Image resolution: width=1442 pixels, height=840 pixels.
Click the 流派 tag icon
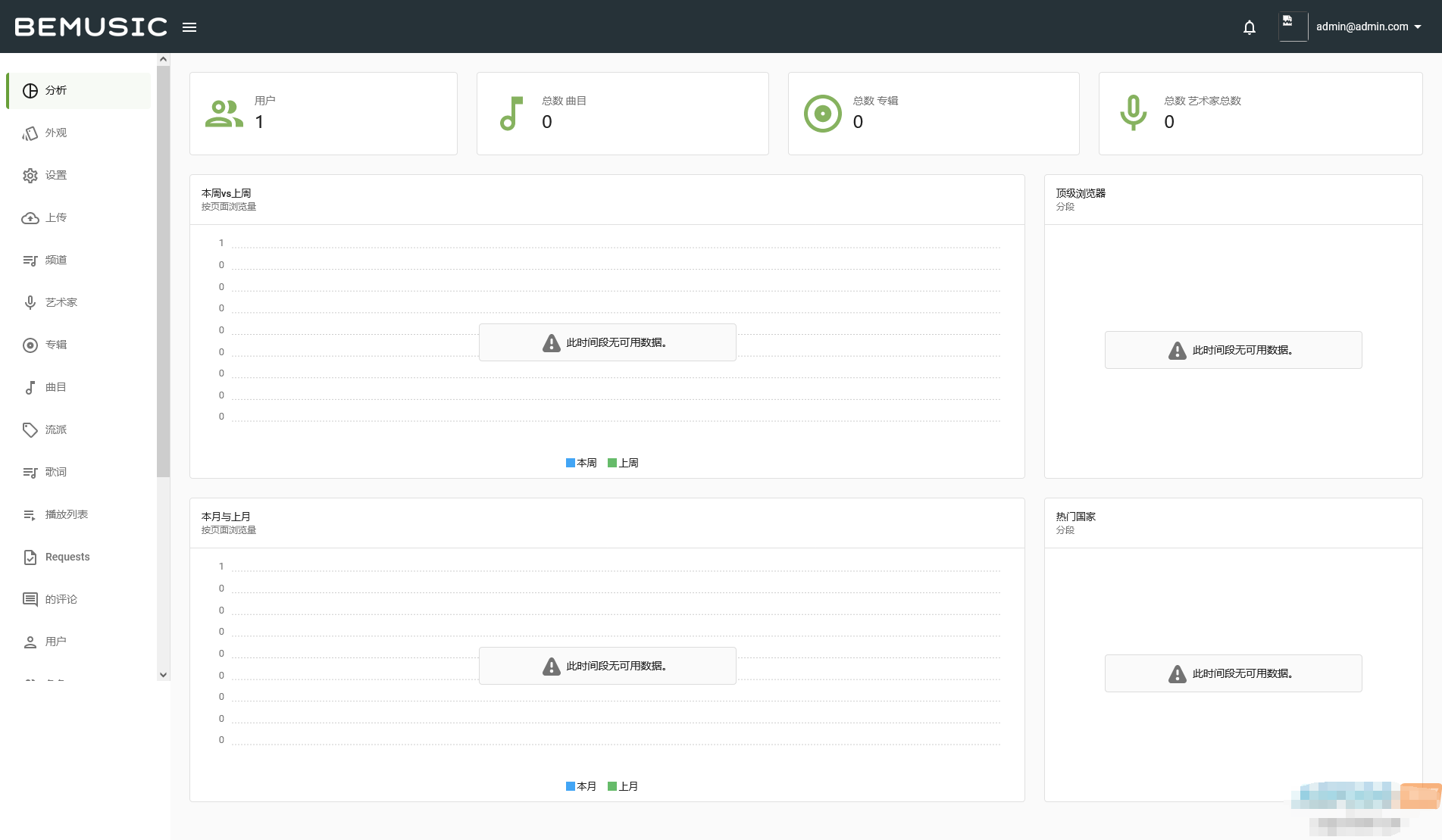click(30, 430)
